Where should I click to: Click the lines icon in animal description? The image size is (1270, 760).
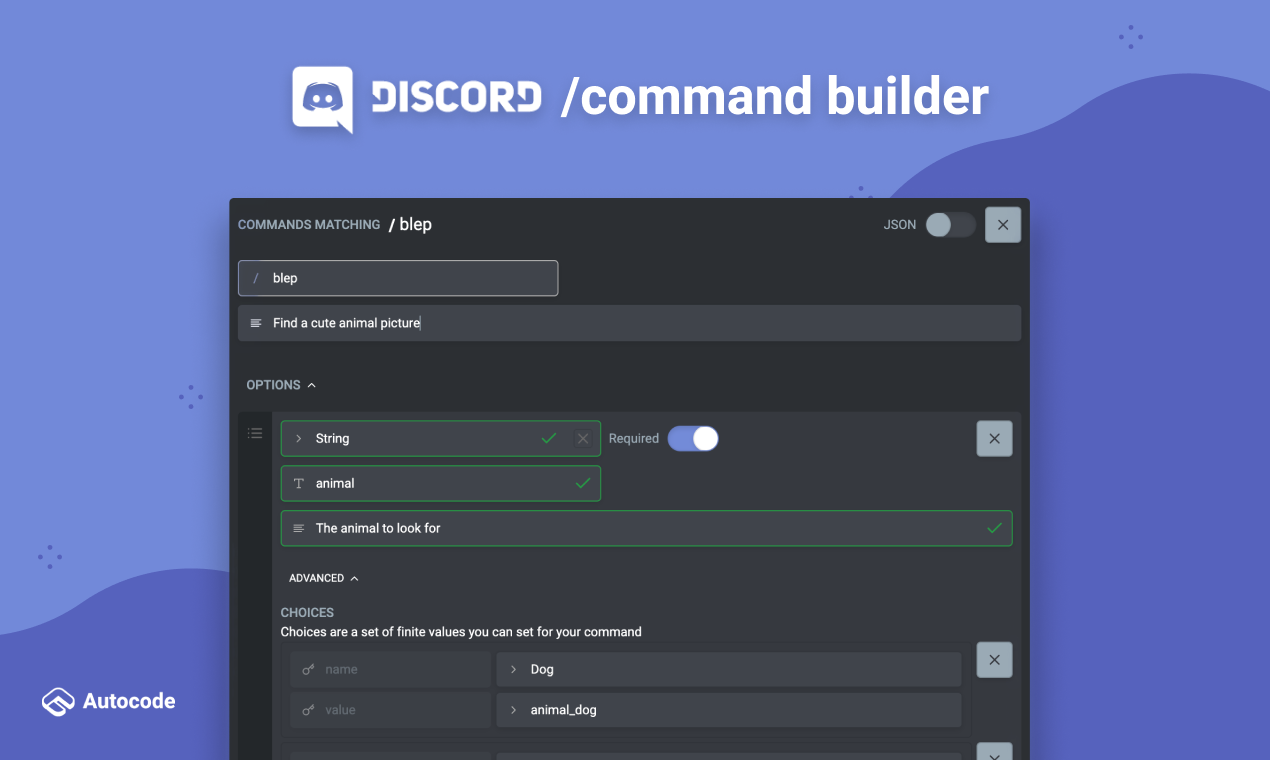coord(298,528)
